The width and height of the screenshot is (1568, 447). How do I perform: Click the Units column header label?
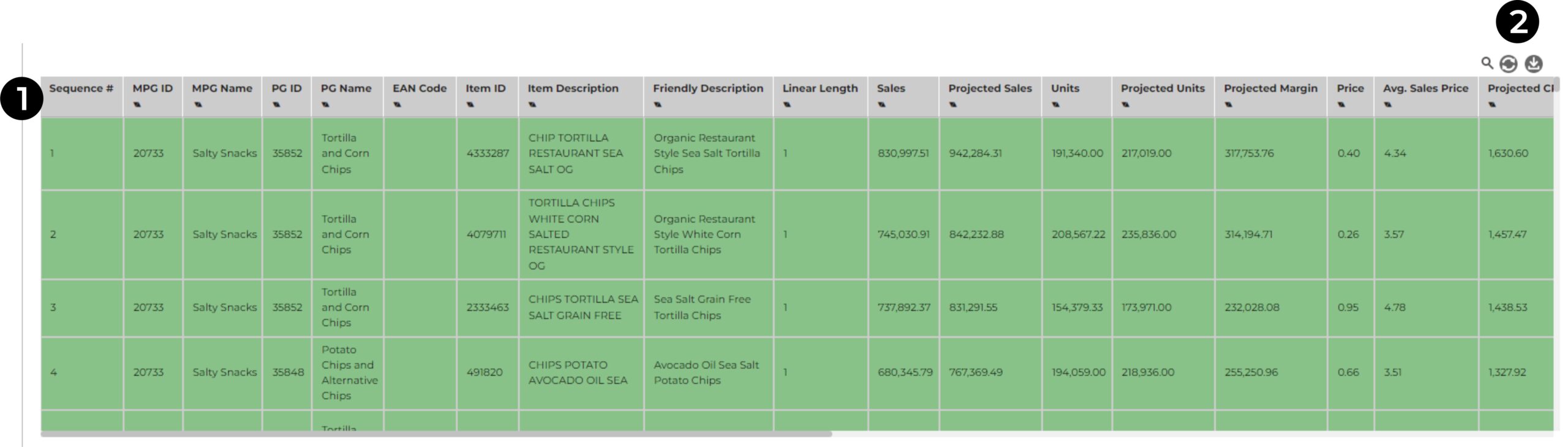point(1065,88)
